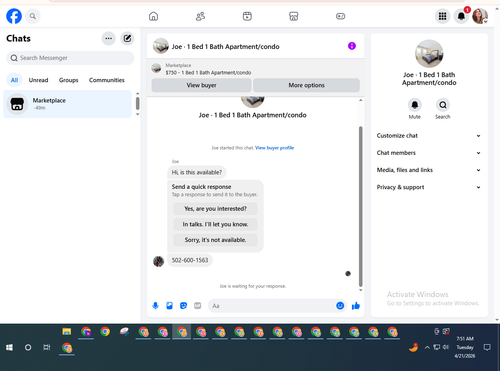Screen dimensions: 500x371
Task: Click the Facebook logo
Action: (14, 16)
